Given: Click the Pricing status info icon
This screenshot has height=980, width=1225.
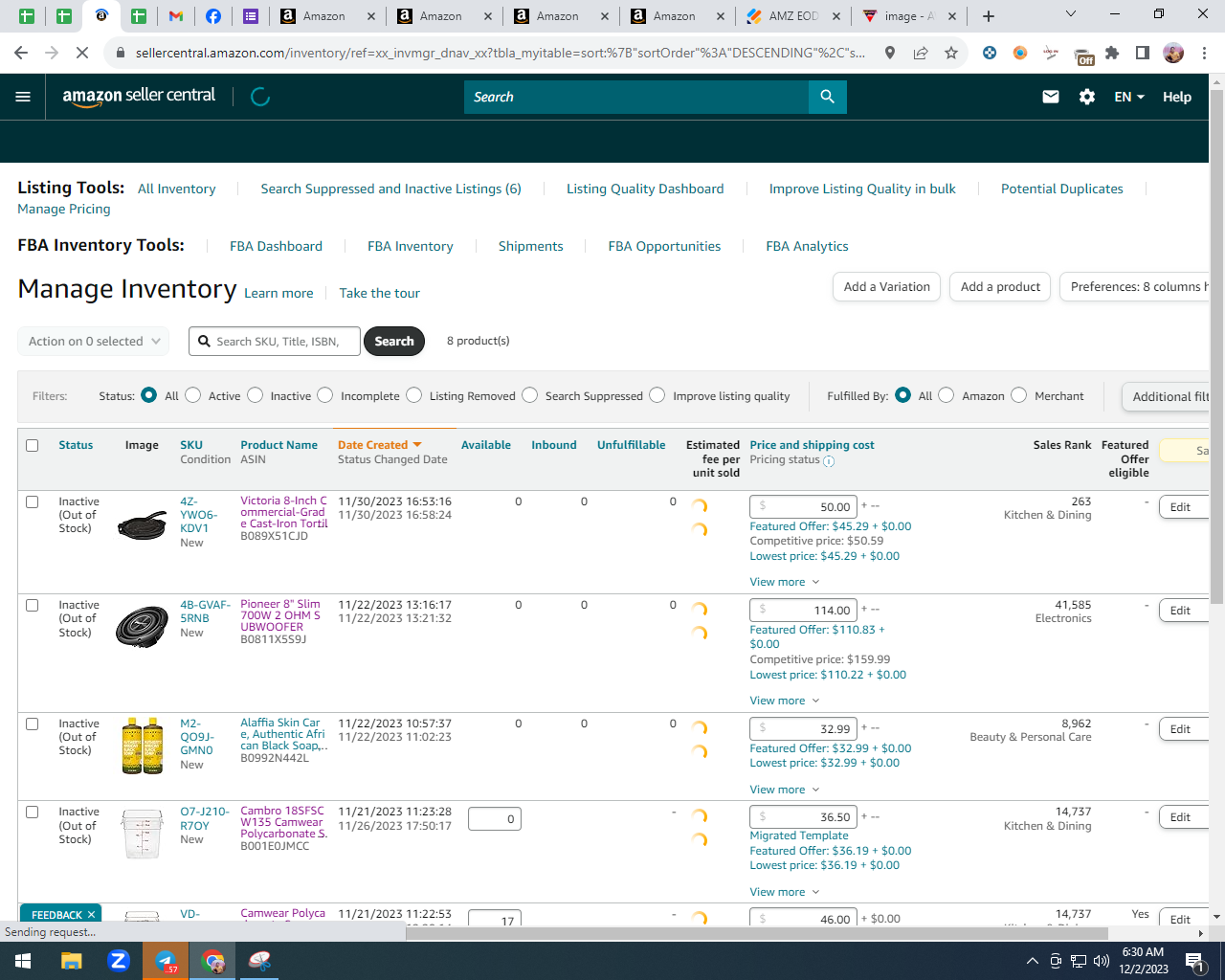Looking at the screenshot, I should point(829,460).
